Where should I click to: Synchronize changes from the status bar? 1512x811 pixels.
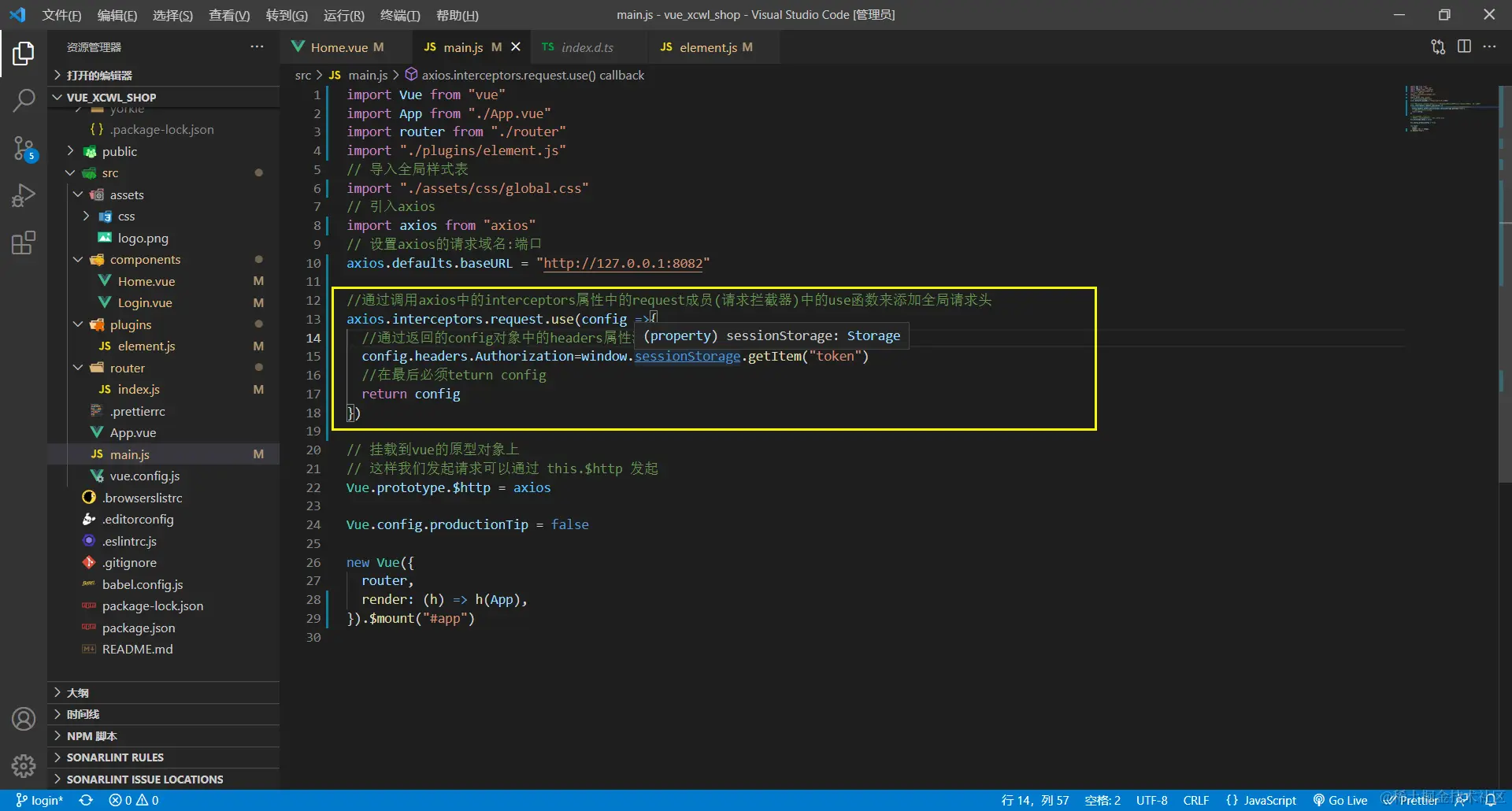(86, 800)
